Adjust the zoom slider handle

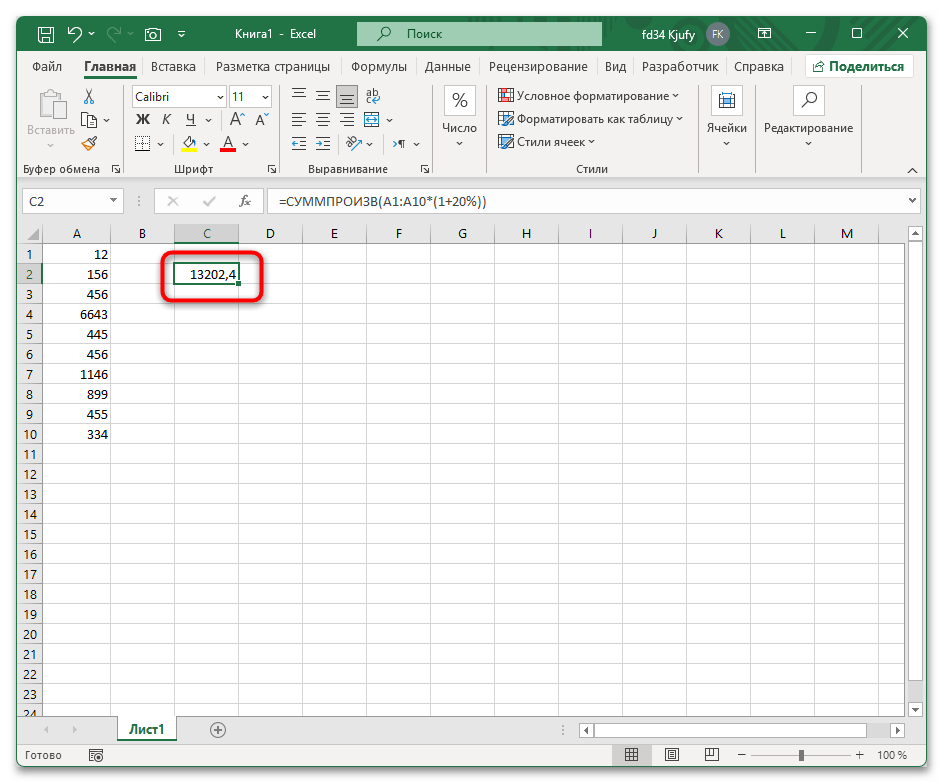click(801, 755)
